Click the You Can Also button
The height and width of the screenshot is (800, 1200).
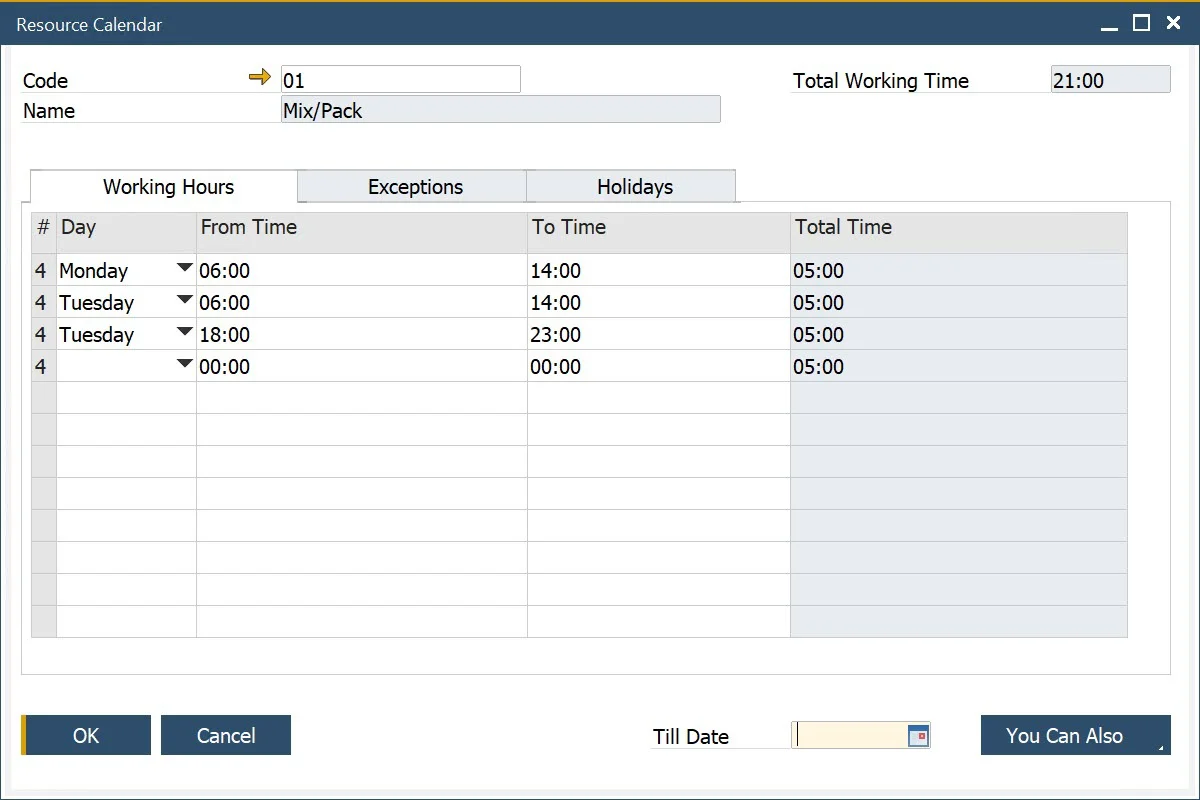pos(1064,735)
